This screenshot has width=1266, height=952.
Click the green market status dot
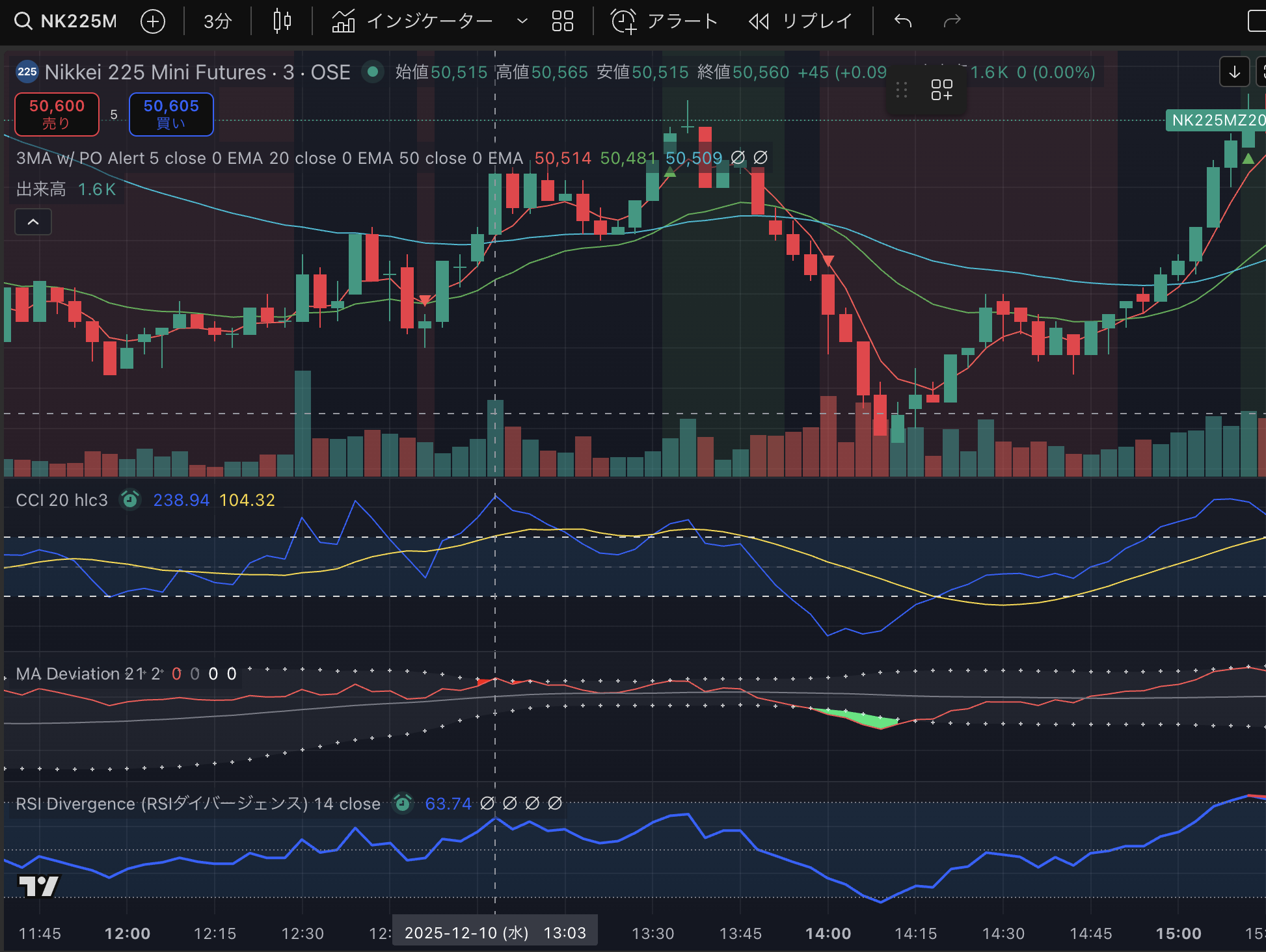[373, 72]
